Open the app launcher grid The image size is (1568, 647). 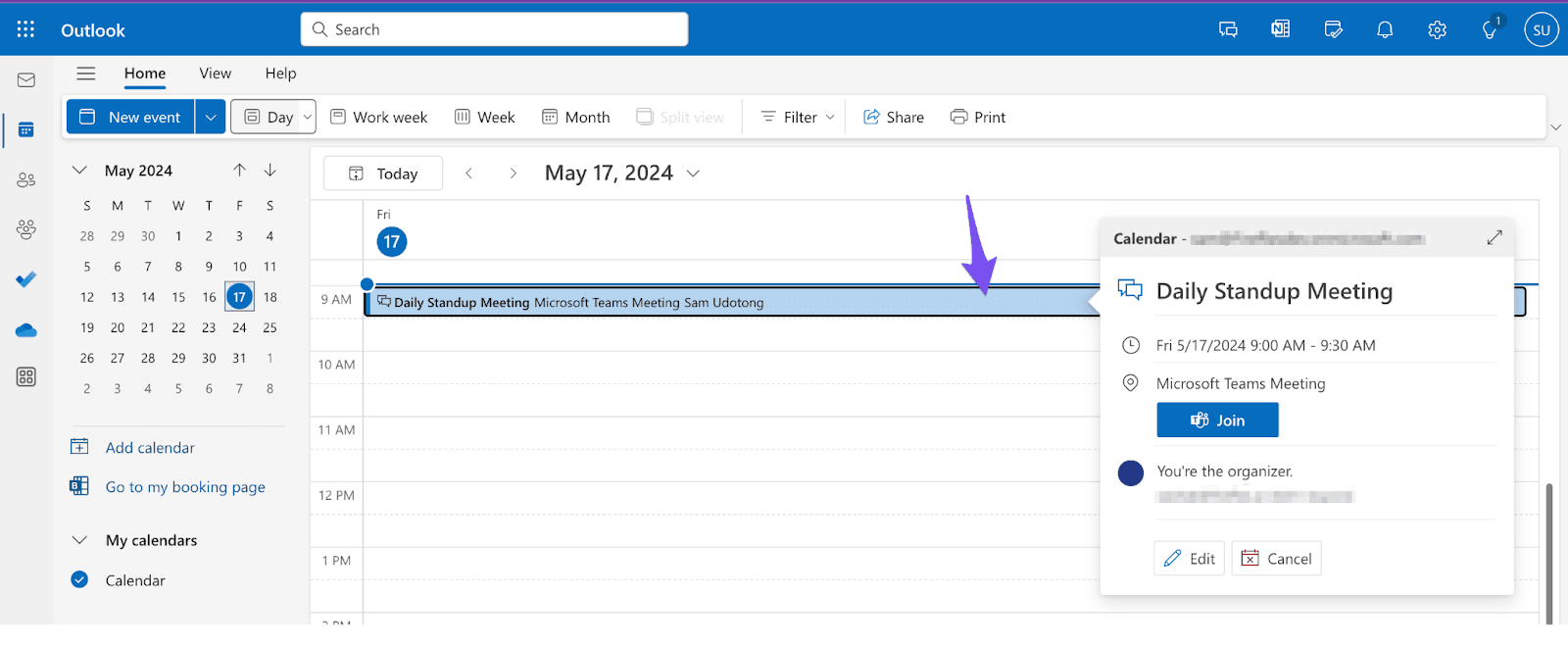pyautogui.click(x=25, y=29)
